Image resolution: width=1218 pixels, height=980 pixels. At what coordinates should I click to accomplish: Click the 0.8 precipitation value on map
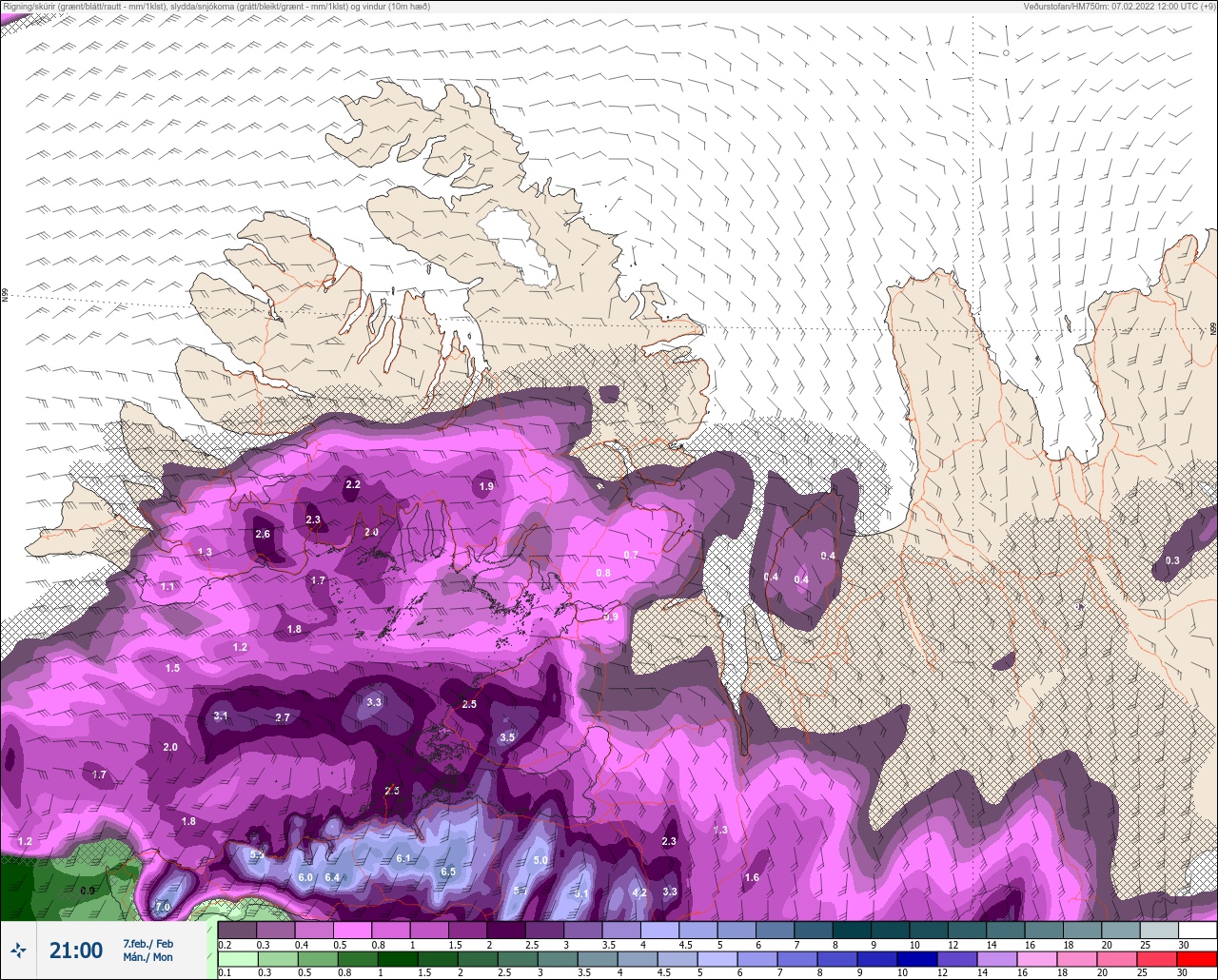(x=603, y=573)
